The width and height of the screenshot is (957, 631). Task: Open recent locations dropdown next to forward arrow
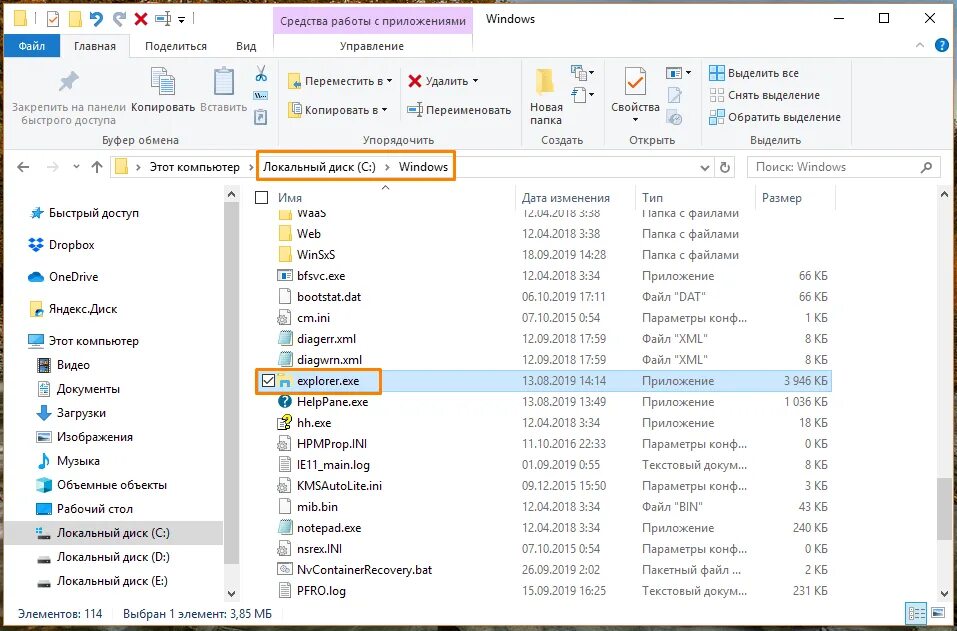point(76,167)
